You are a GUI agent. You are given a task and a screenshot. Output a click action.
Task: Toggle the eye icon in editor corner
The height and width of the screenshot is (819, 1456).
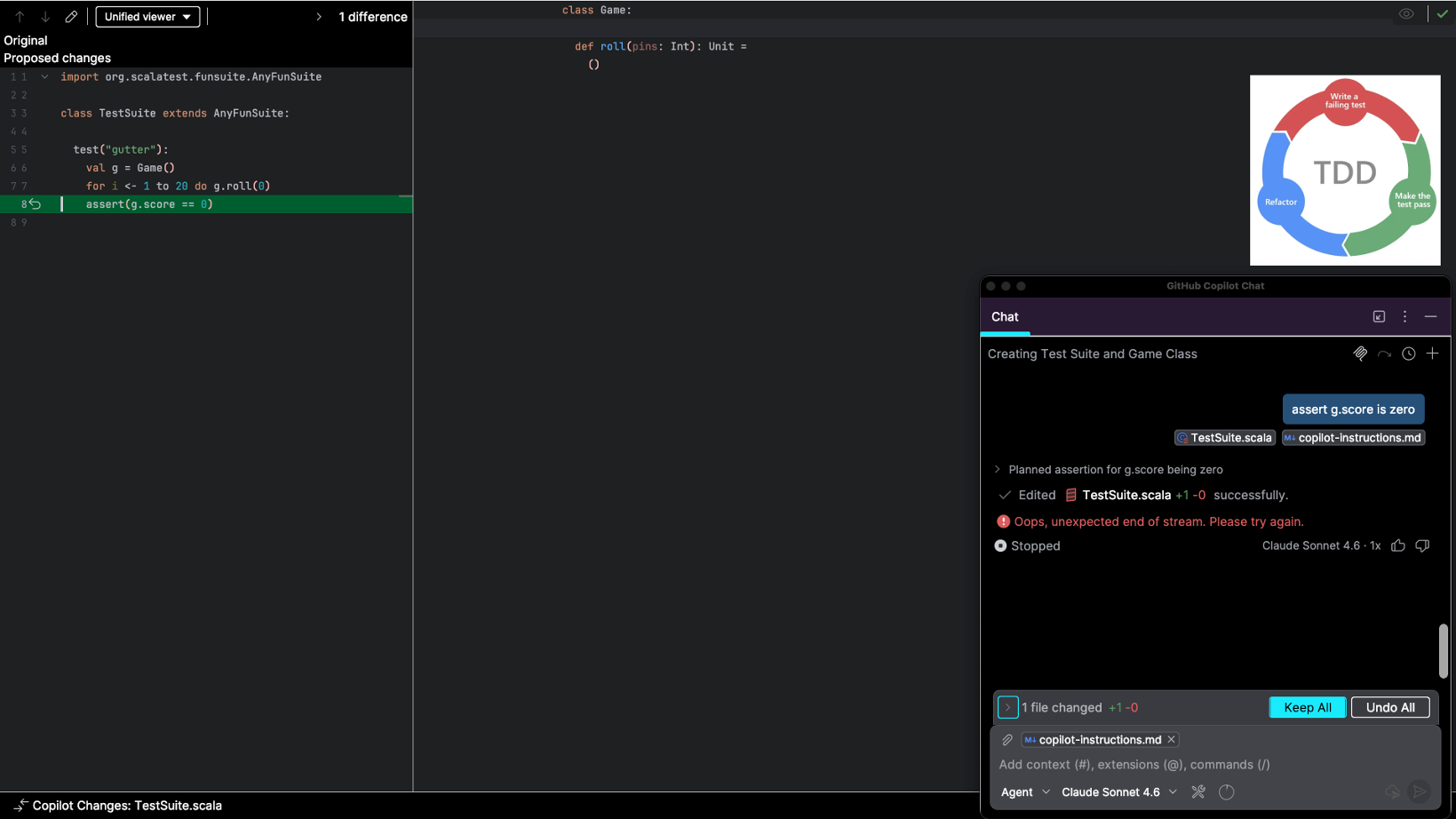tap(1405, 14)
